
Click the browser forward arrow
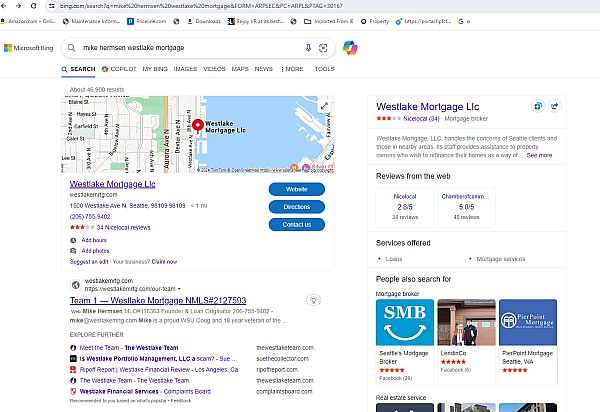tap(18, 6)
